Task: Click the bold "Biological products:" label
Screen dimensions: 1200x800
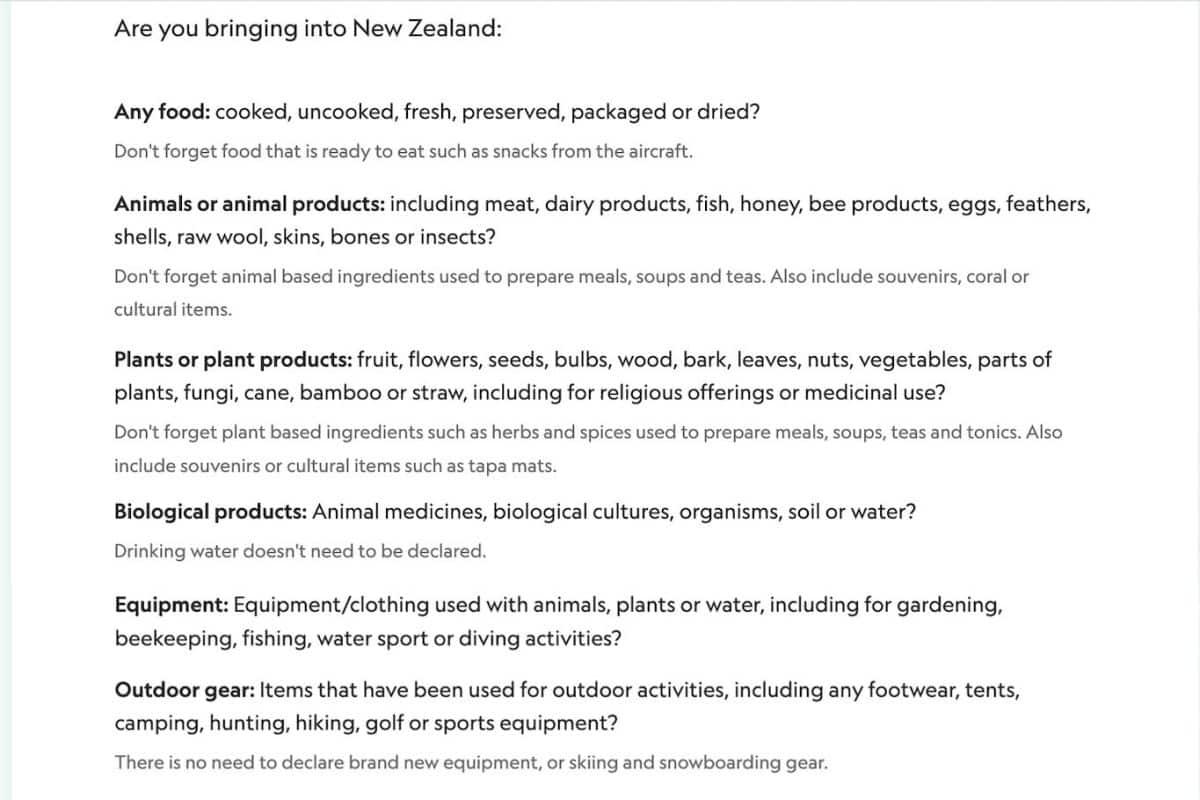Action: [x=210, y=512]
